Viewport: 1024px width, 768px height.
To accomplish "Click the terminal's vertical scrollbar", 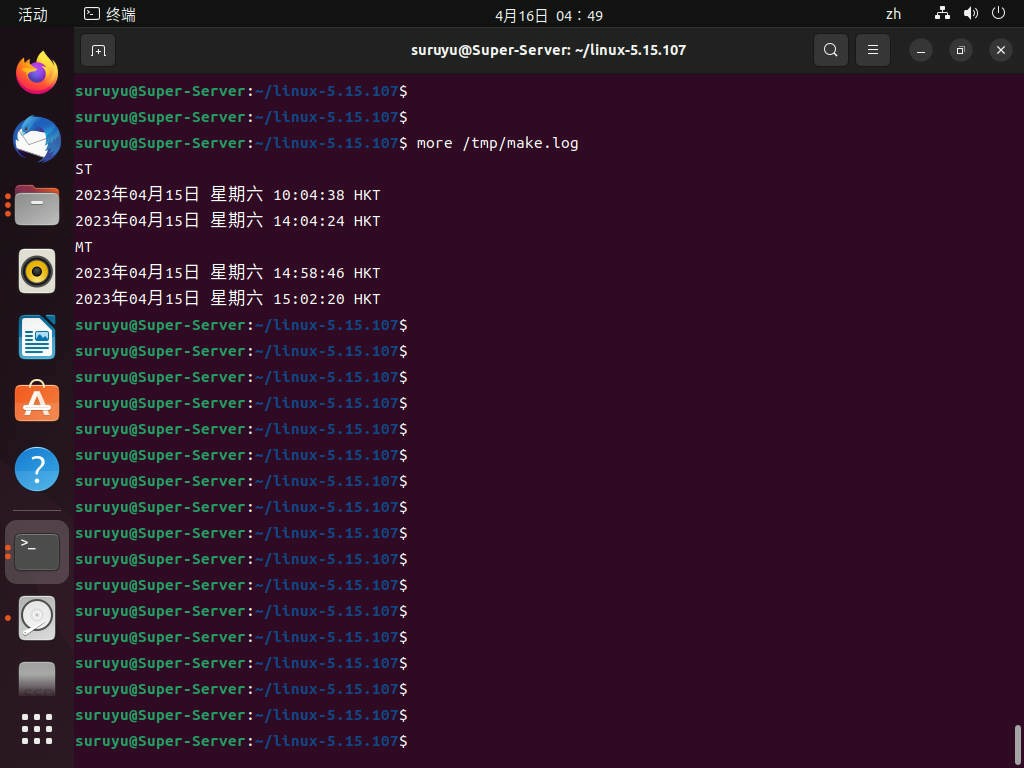I will pyautogui.click(x=1018, y=744).
